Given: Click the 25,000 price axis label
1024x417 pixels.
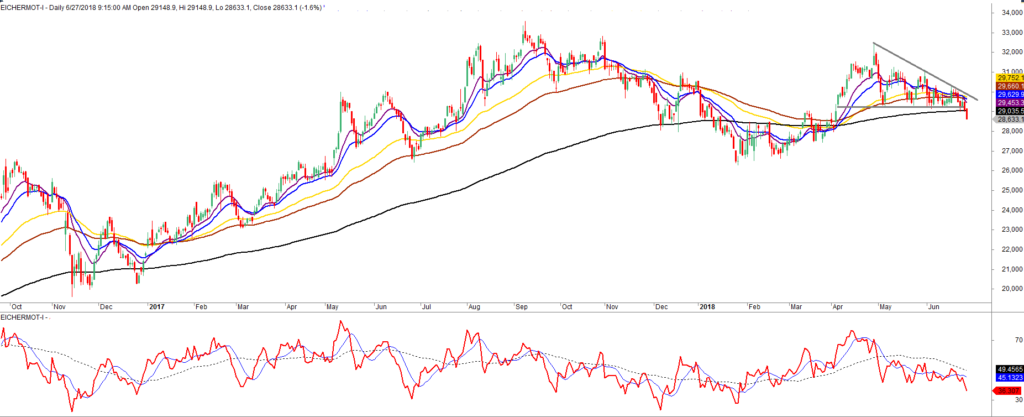Looking at the screenshot, I should tap(1010, 191).
